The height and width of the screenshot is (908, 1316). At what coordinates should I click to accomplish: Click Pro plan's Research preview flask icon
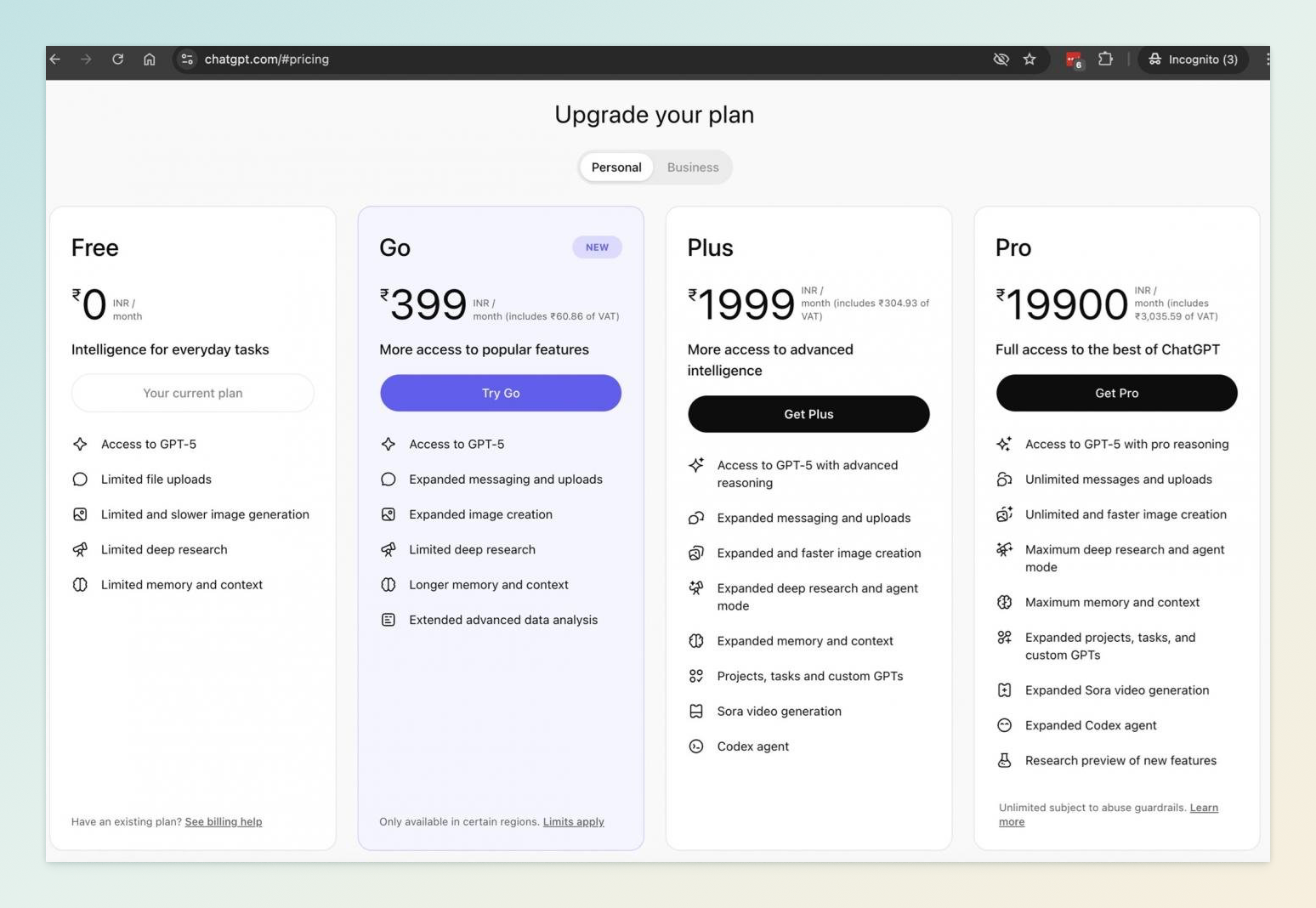pyautogui.click(x=1004, y=761)
